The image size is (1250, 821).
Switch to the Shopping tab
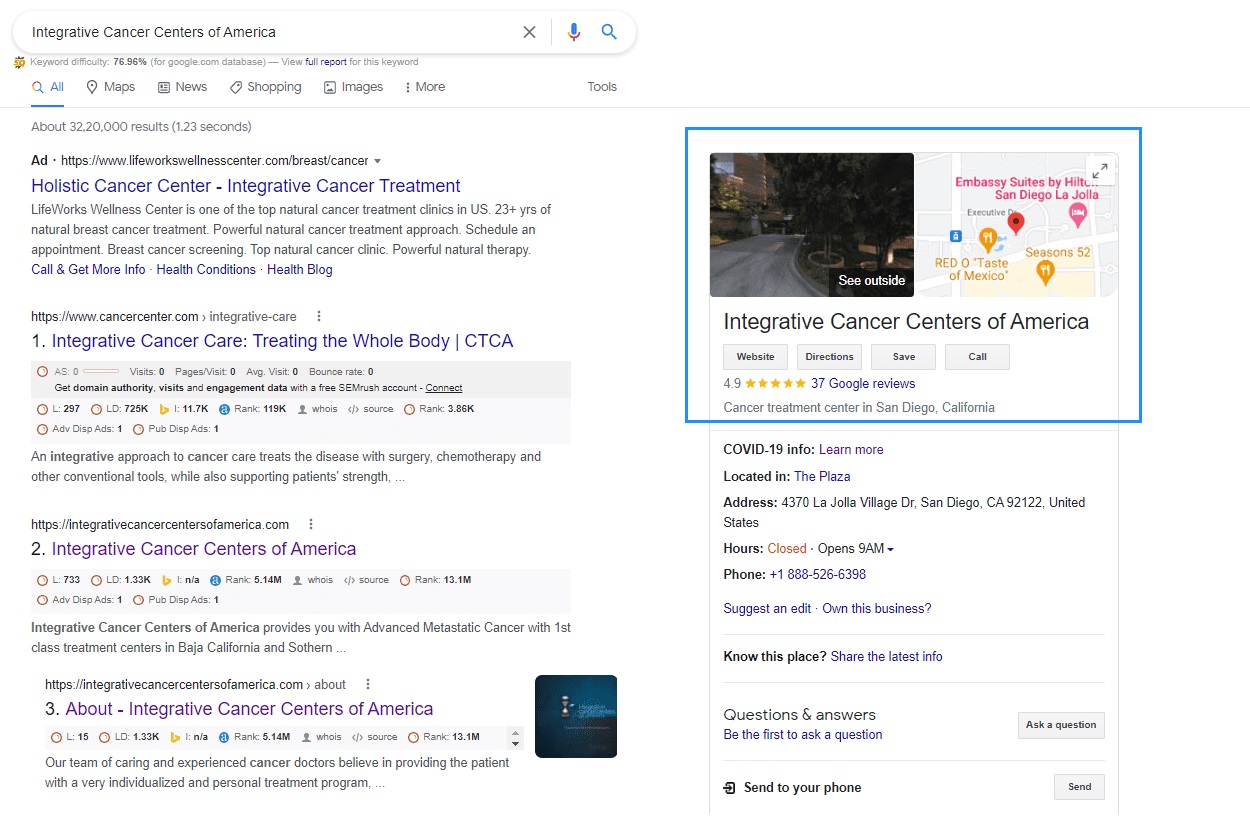tap(266, 87)
